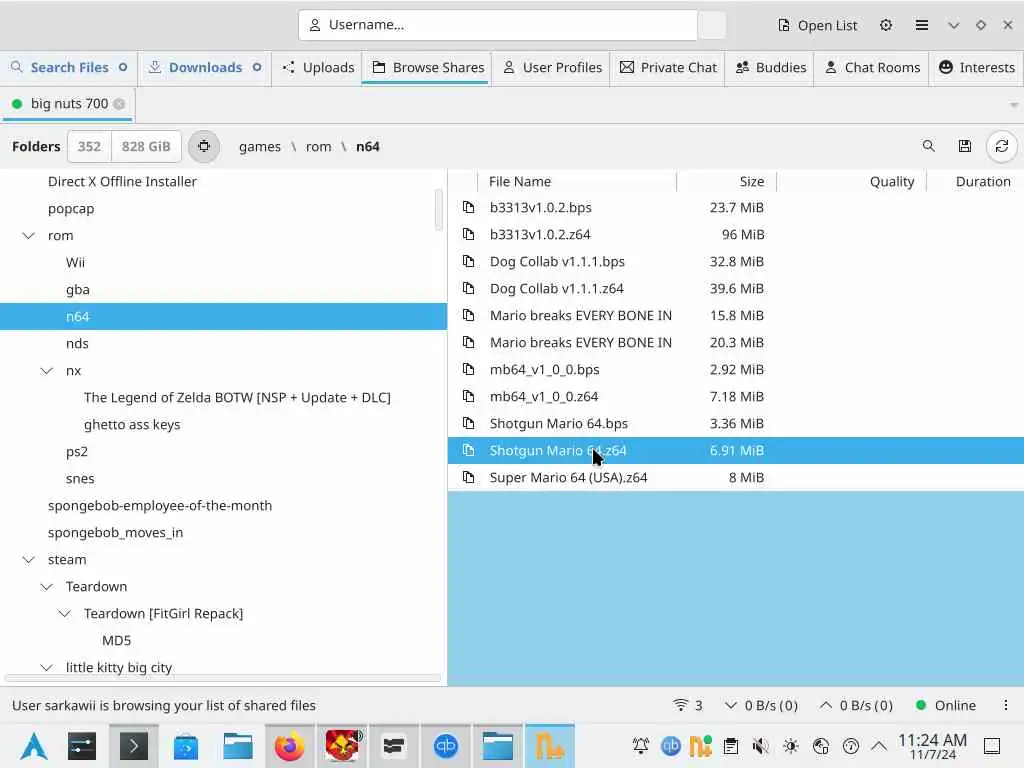Open the User Profiles tab
1024x768 pixels.
tap(552, 67)
